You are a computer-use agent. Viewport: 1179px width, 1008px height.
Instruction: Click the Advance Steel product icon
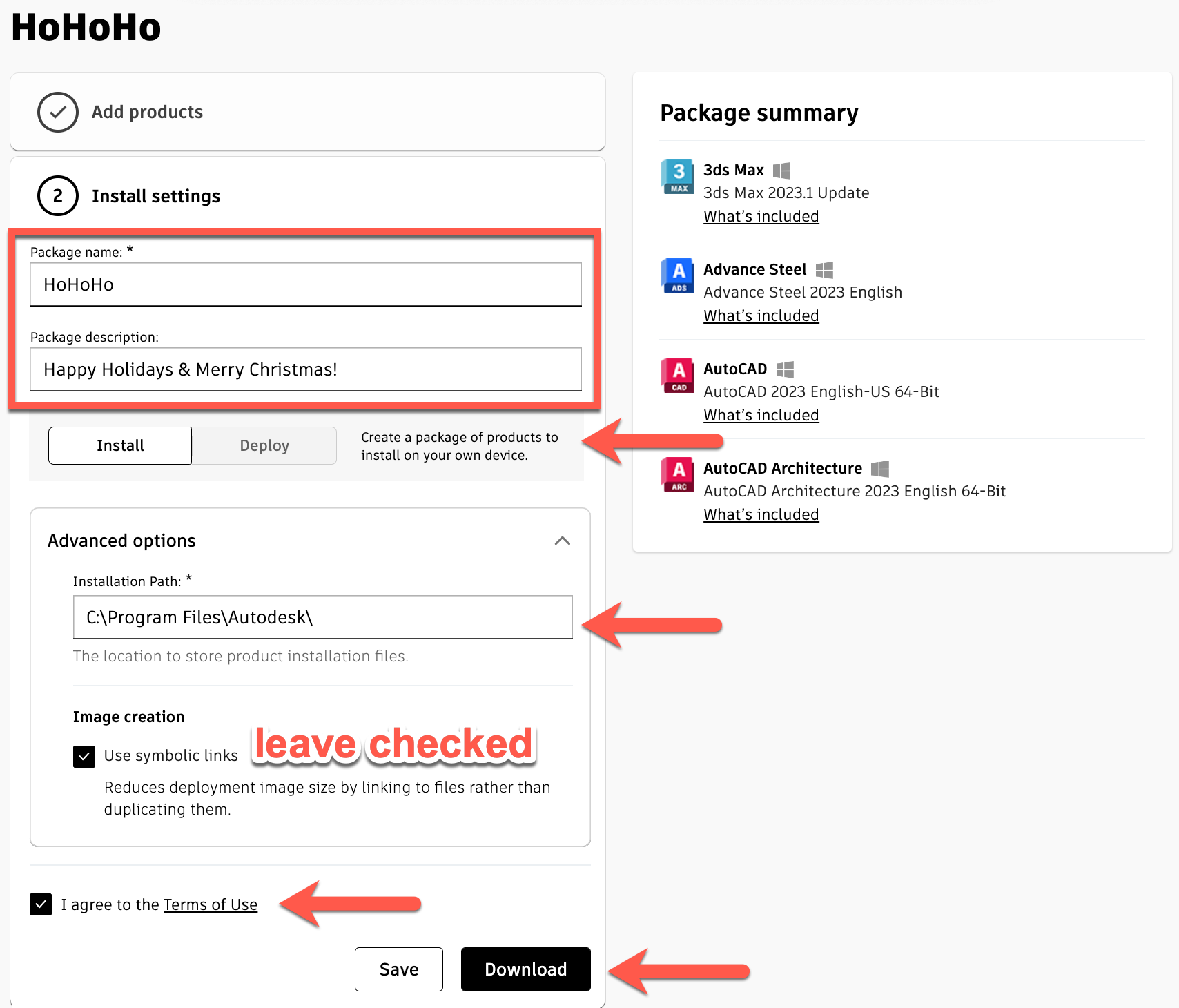678,275
